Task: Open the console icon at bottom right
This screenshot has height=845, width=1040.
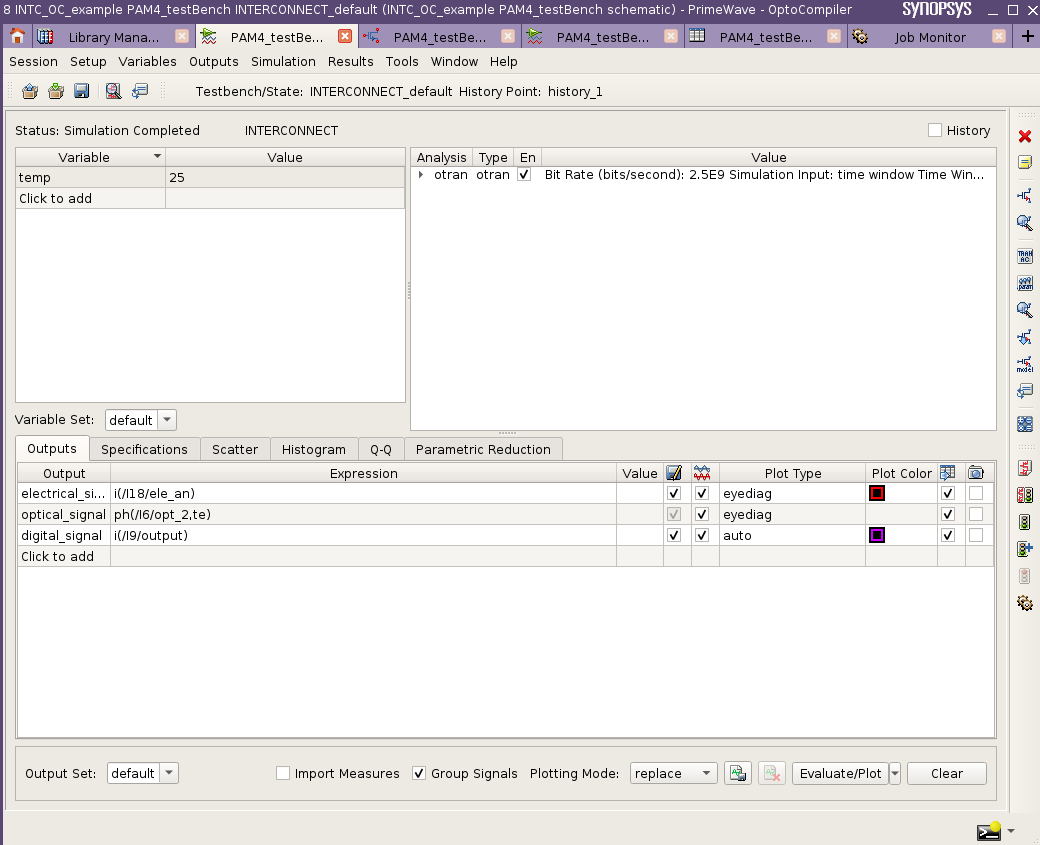Action: click(x=988, y=830)
